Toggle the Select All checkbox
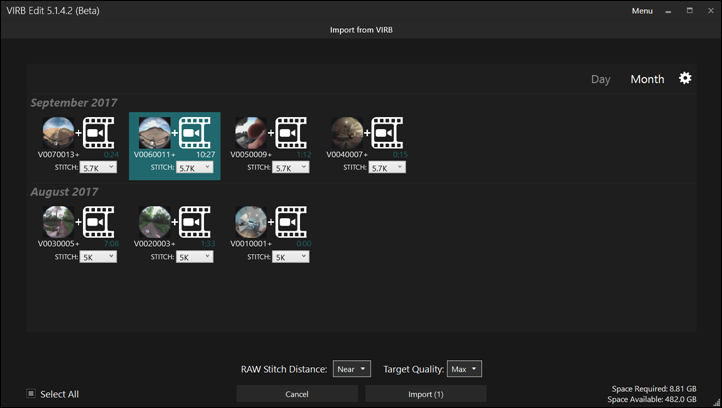The image size is (722, 408). tap(31, 394)
